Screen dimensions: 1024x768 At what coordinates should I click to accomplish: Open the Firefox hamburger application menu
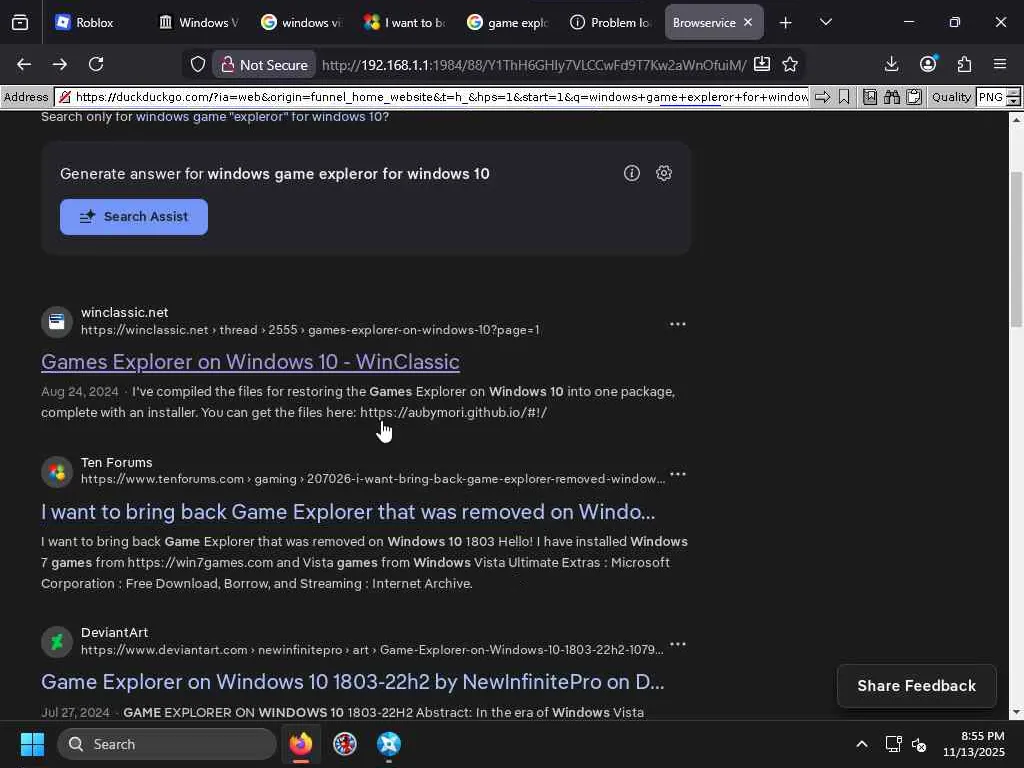1000,64
